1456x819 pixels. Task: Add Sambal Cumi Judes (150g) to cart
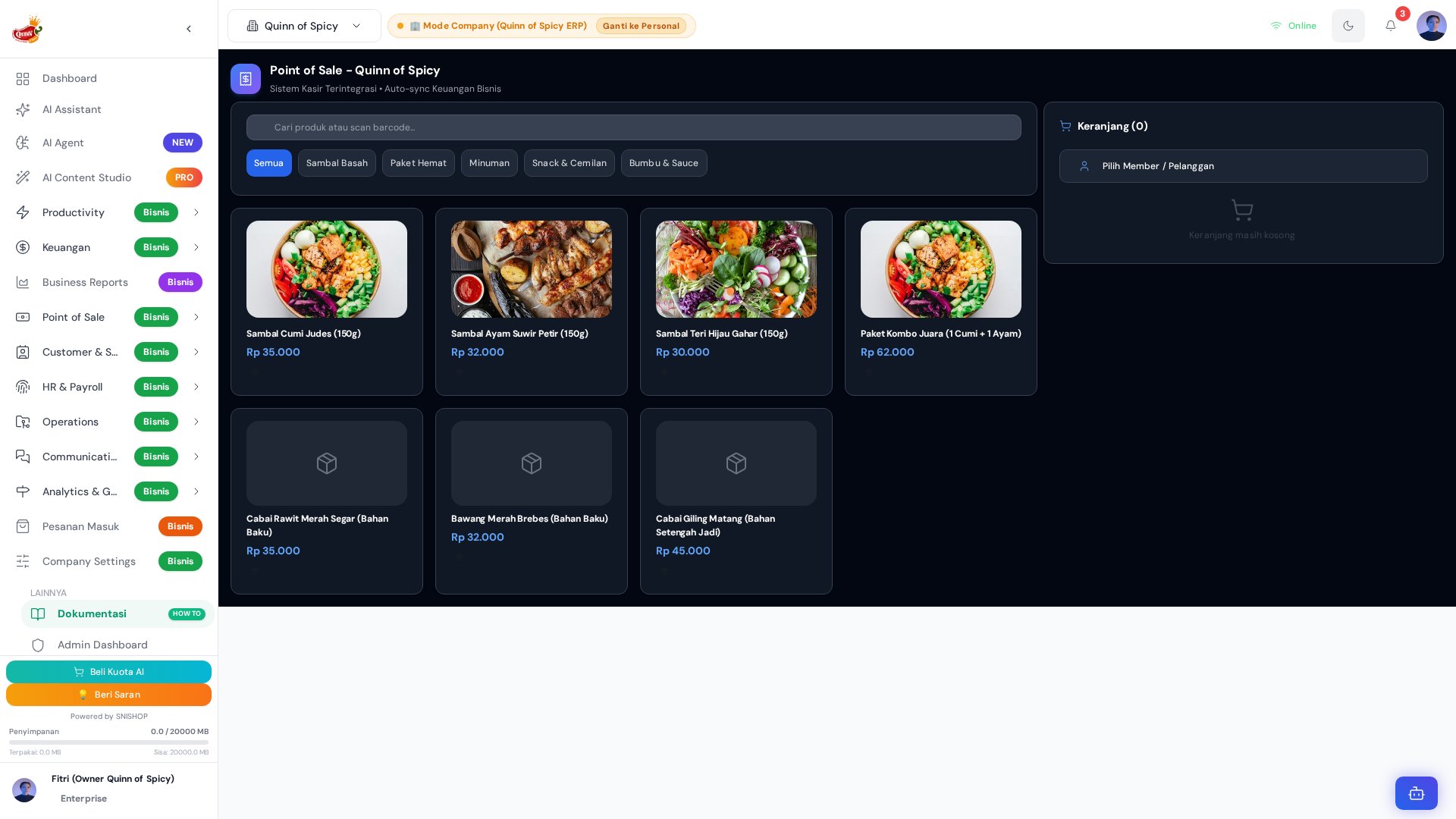(327, 302)
